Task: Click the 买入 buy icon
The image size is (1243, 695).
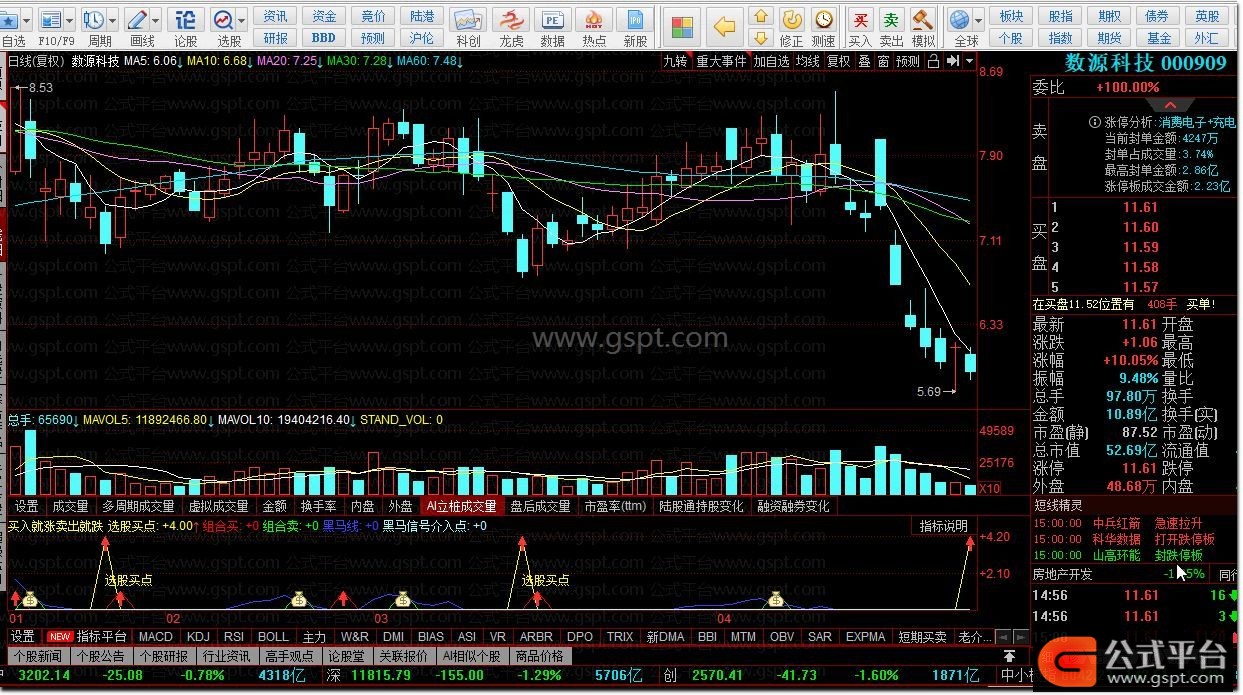Action: point(859,19)
